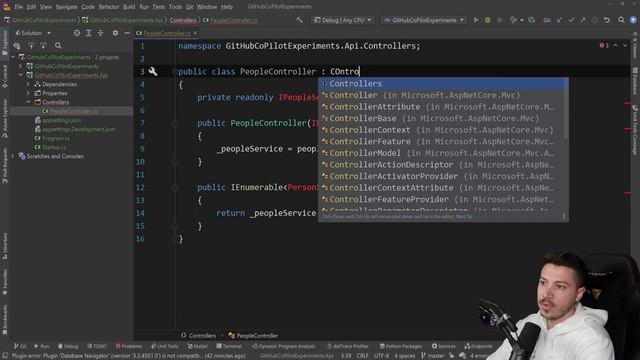Open the Terminal tool window
Image resolution: width=640 pixels, height=360 pixels.
click(x=229, y=346)
